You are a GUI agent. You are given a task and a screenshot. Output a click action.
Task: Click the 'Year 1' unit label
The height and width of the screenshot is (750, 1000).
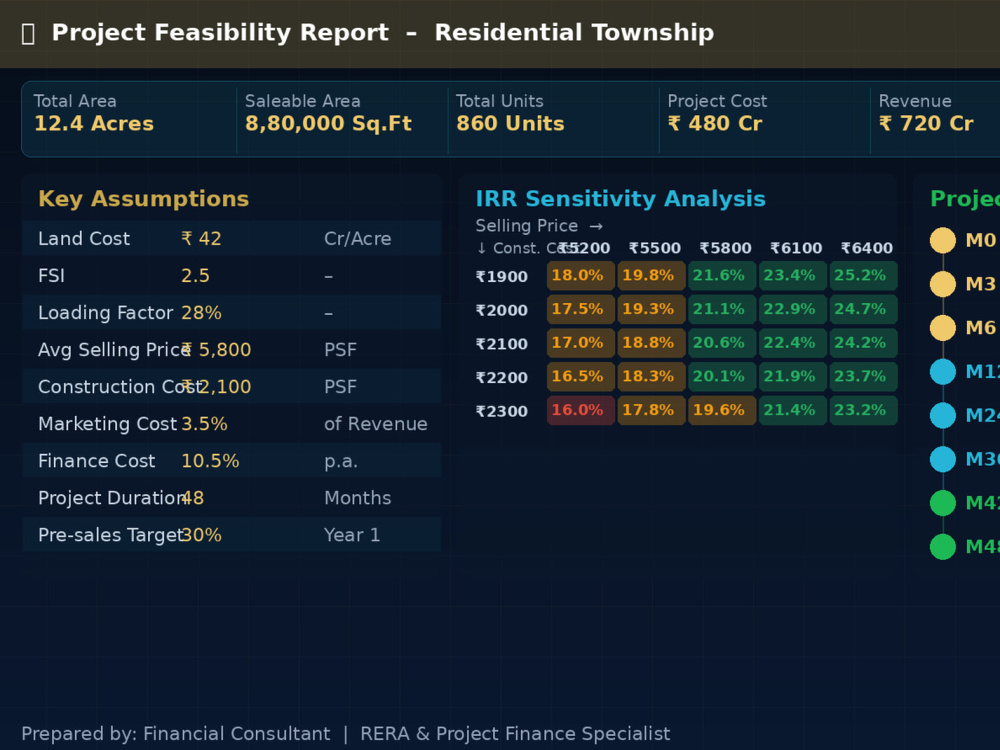click(352, 534)
